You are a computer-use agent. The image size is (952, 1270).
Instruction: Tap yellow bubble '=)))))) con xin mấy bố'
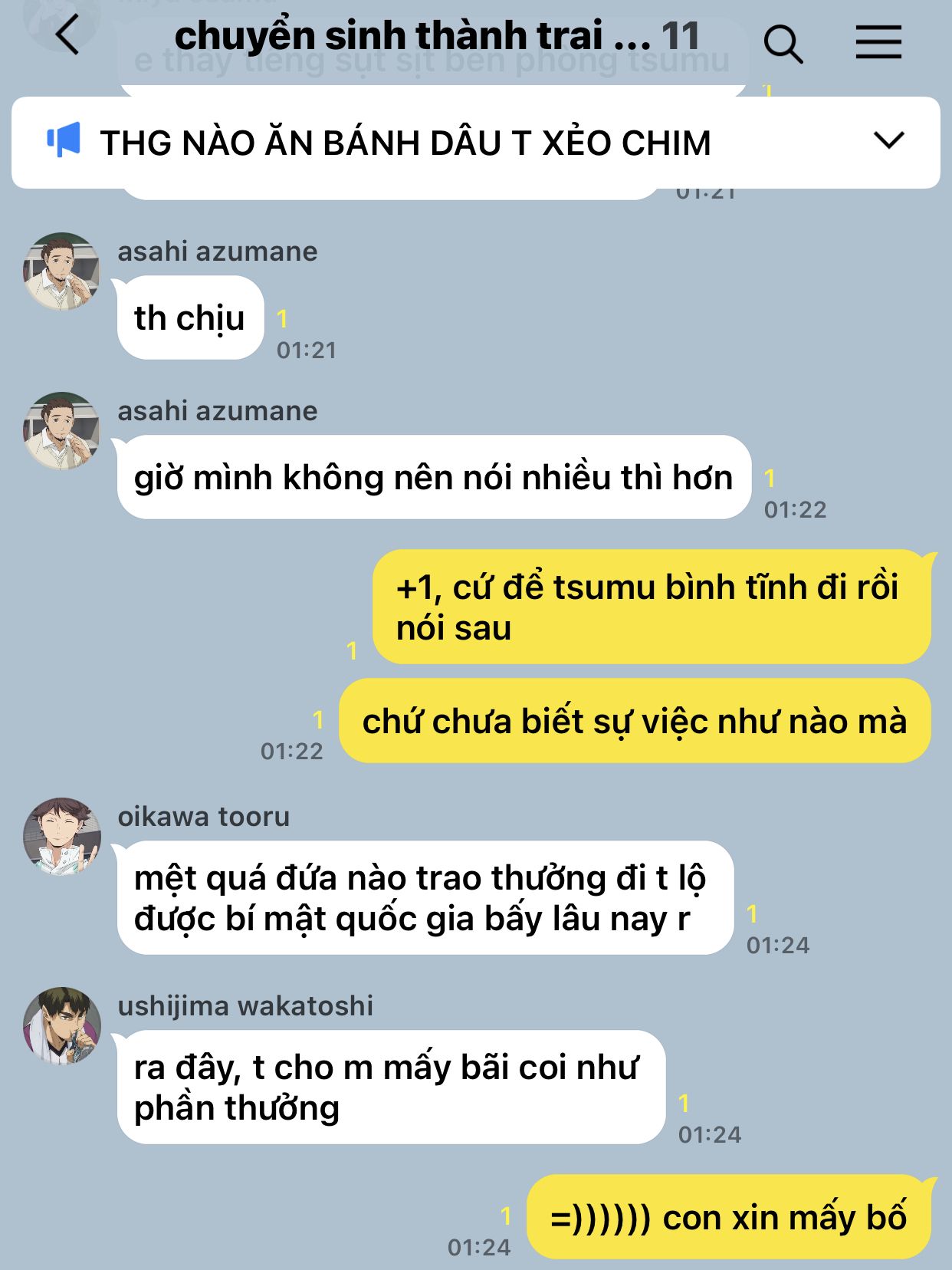tap(728, 1217)
